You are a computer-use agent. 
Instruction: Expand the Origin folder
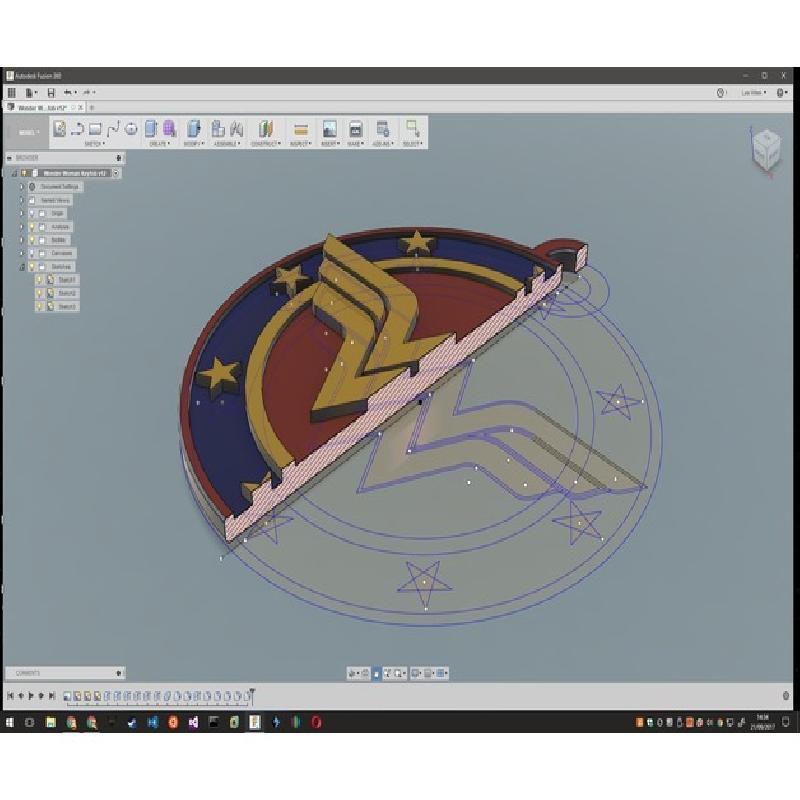[21, 213]
